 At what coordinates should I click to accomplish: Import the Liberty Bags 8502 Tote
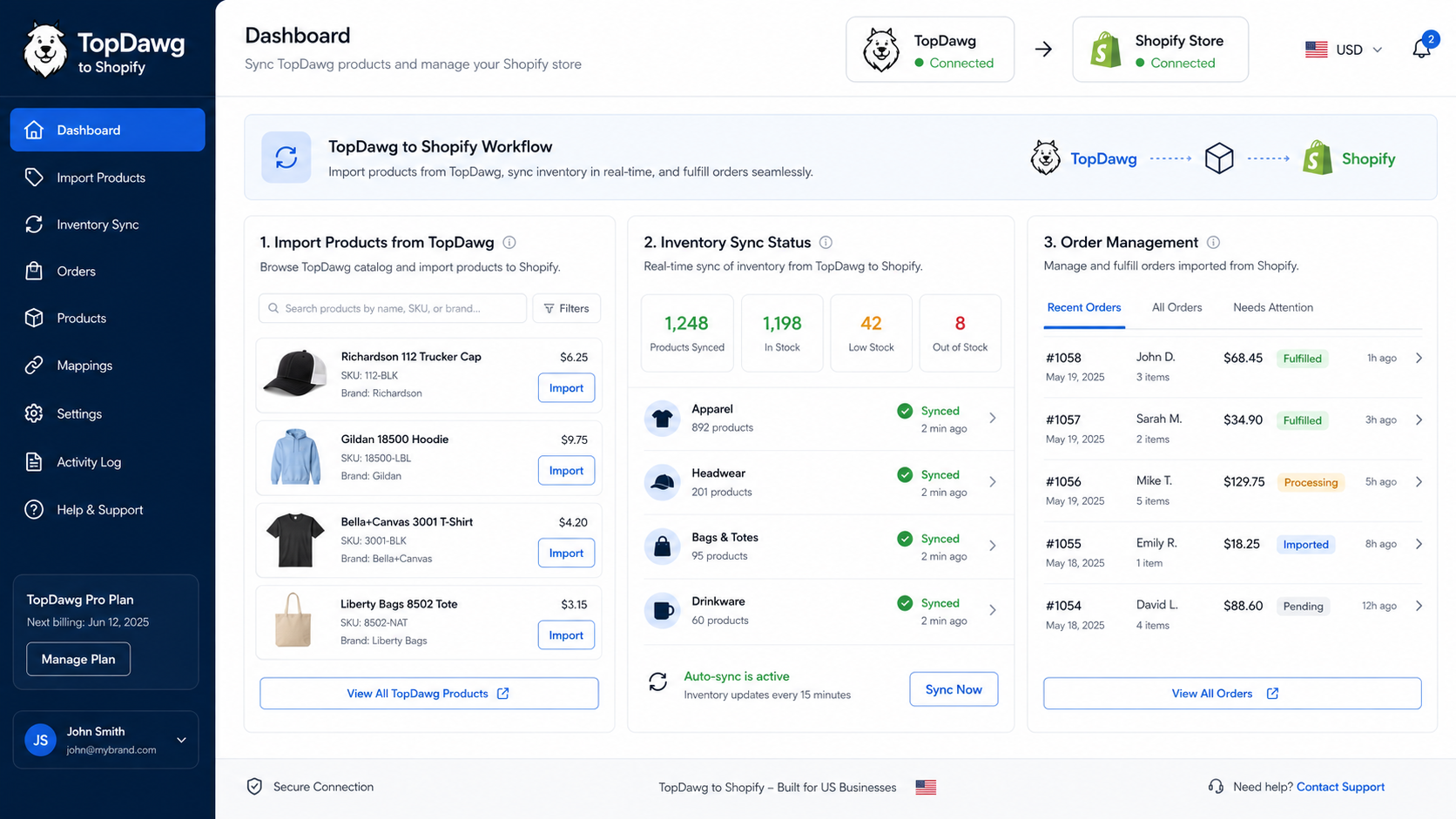coord(566,635)
